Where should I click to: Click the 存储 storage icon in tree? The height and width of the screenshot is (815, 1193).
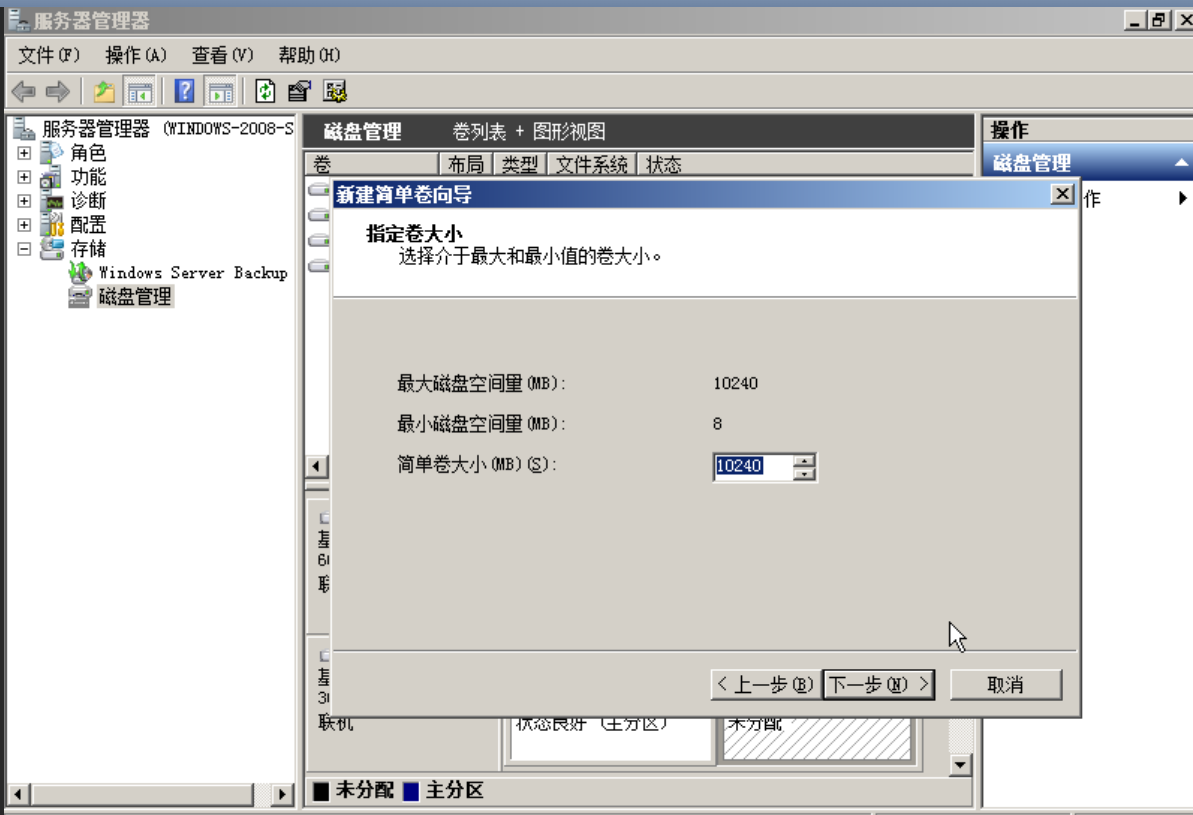pyautogui.click(x=52, y=249)
